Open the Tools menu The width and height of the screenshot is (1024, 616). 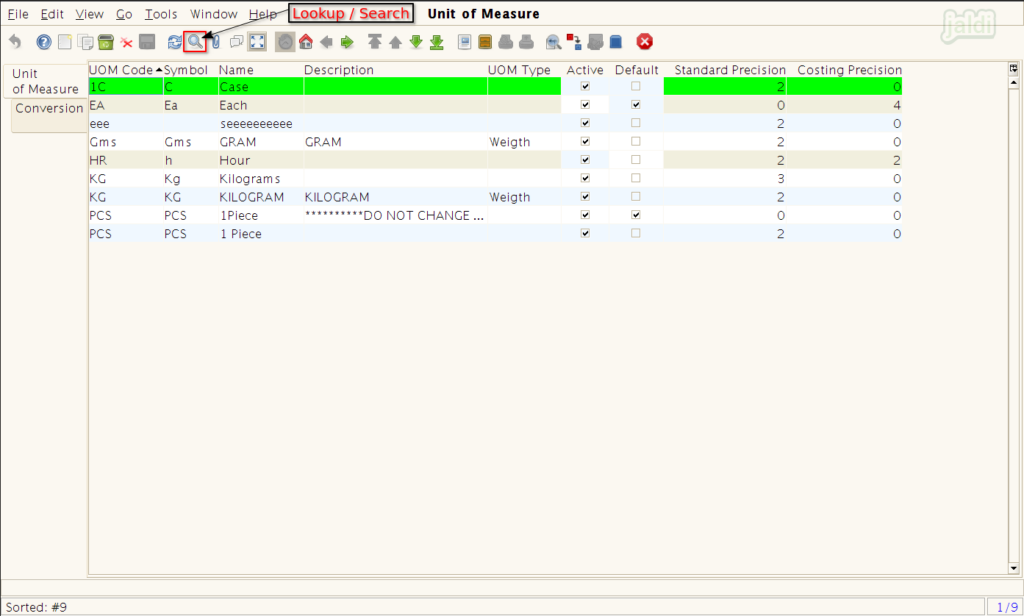pyautogui.click(x=161, y=14)
